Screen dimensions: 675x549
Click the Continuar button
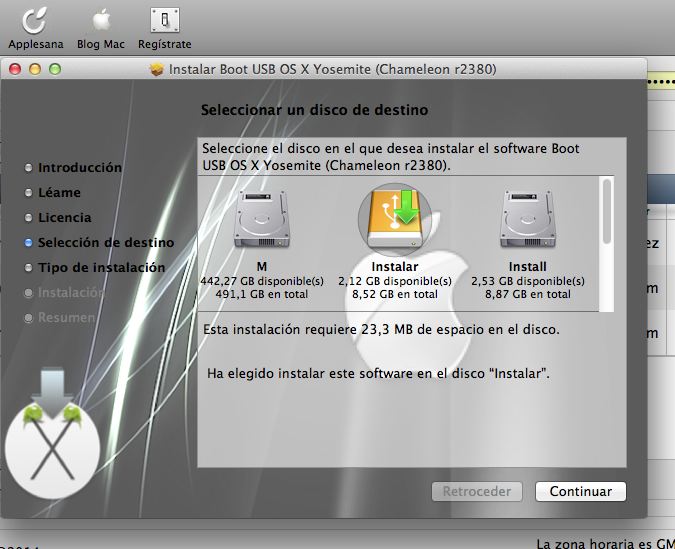[581, 491]
